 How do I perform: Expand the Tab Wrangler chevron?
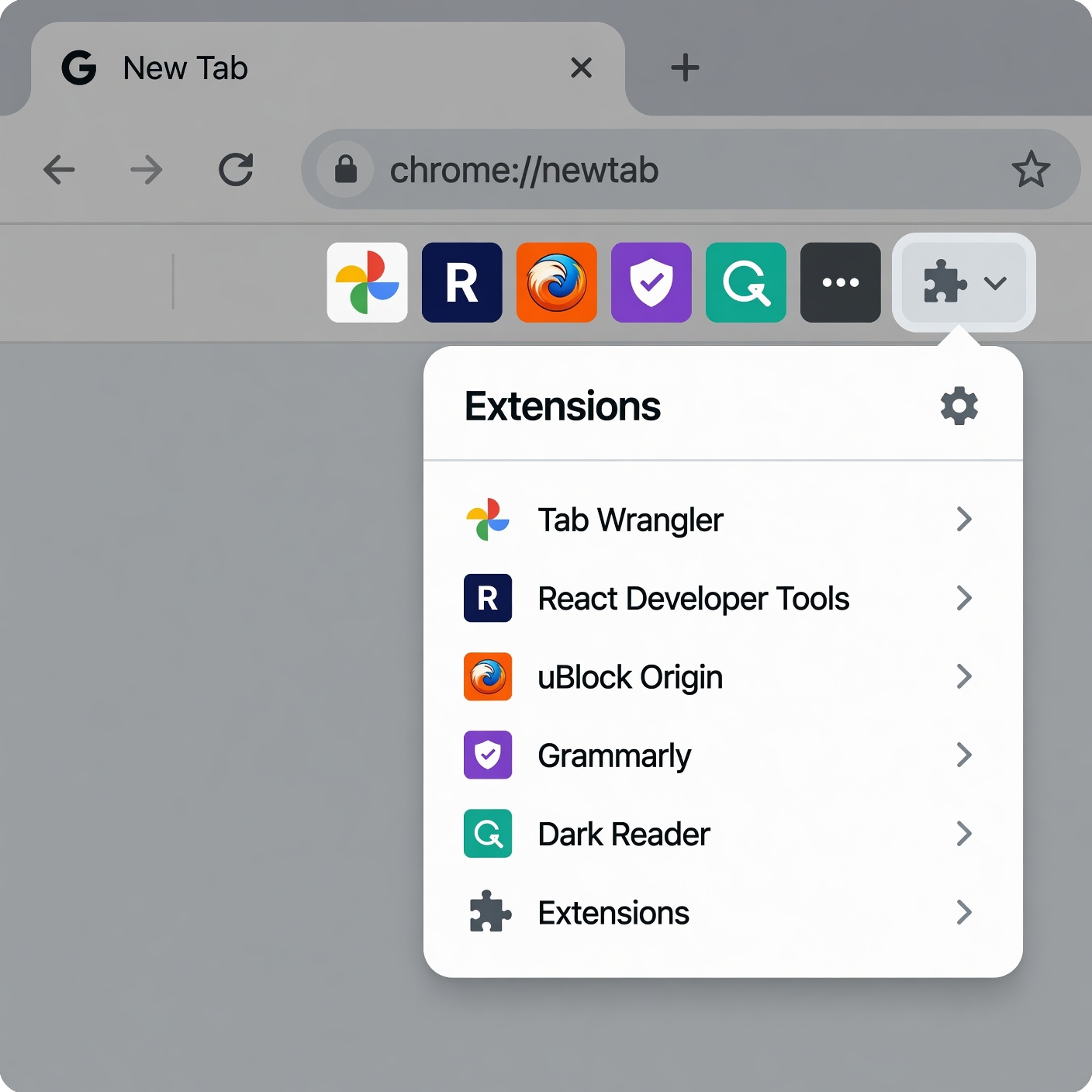click(964, 519)
